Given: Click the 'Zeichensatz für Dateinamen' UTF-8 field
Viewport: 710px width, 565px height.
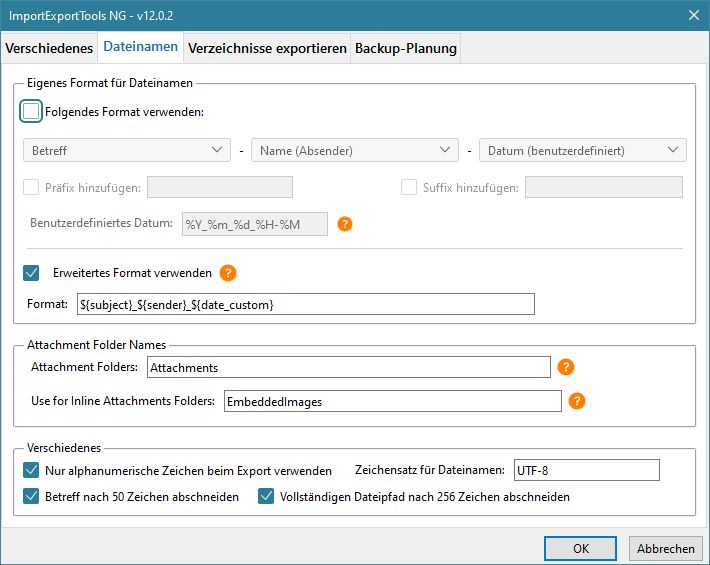Looking at the screenshot, I should [x=586, y=470].
